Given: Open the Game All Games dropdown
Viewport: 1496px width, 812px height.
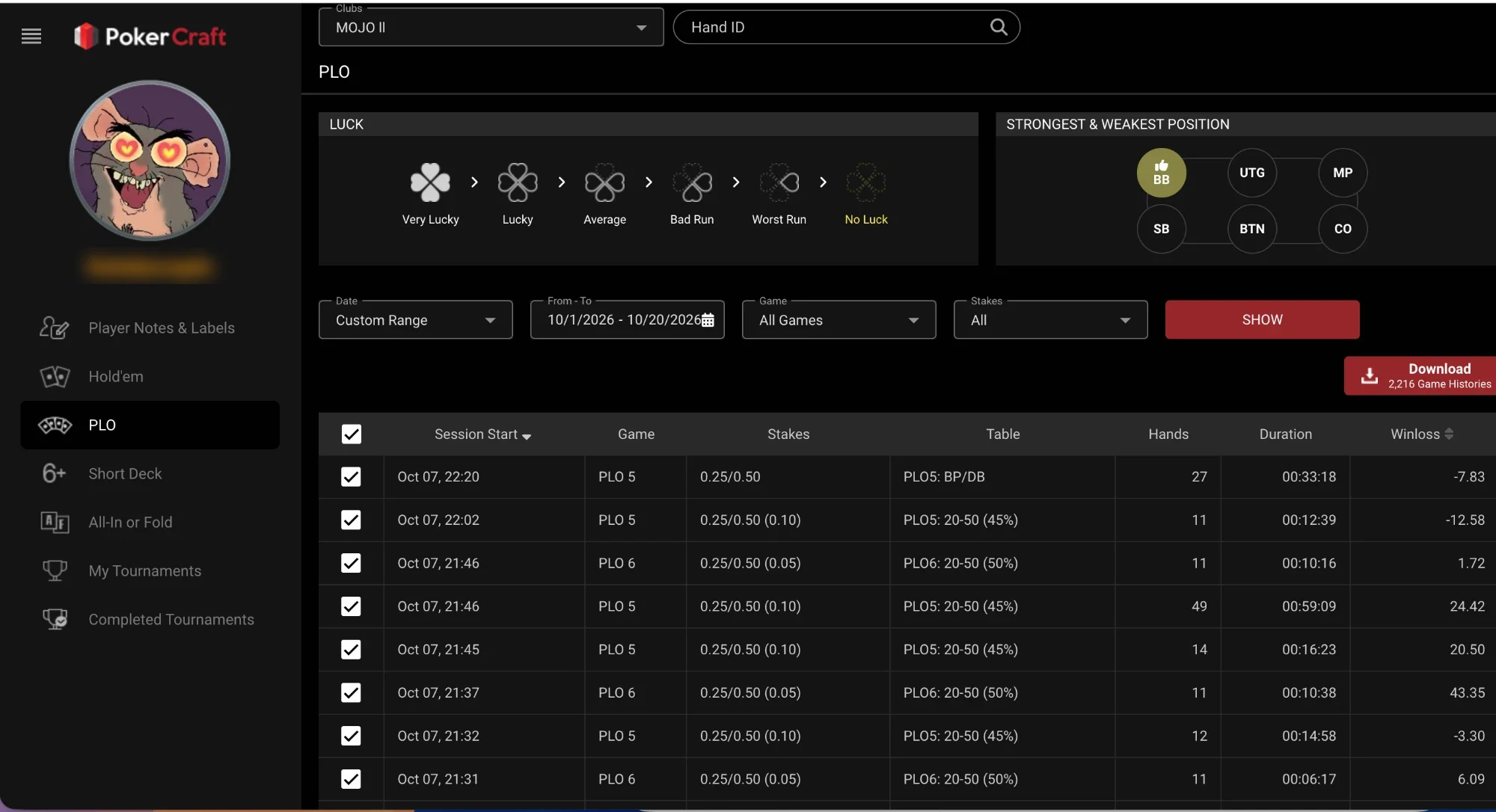Looking at the screenshot, I should [x=839, y=320].
